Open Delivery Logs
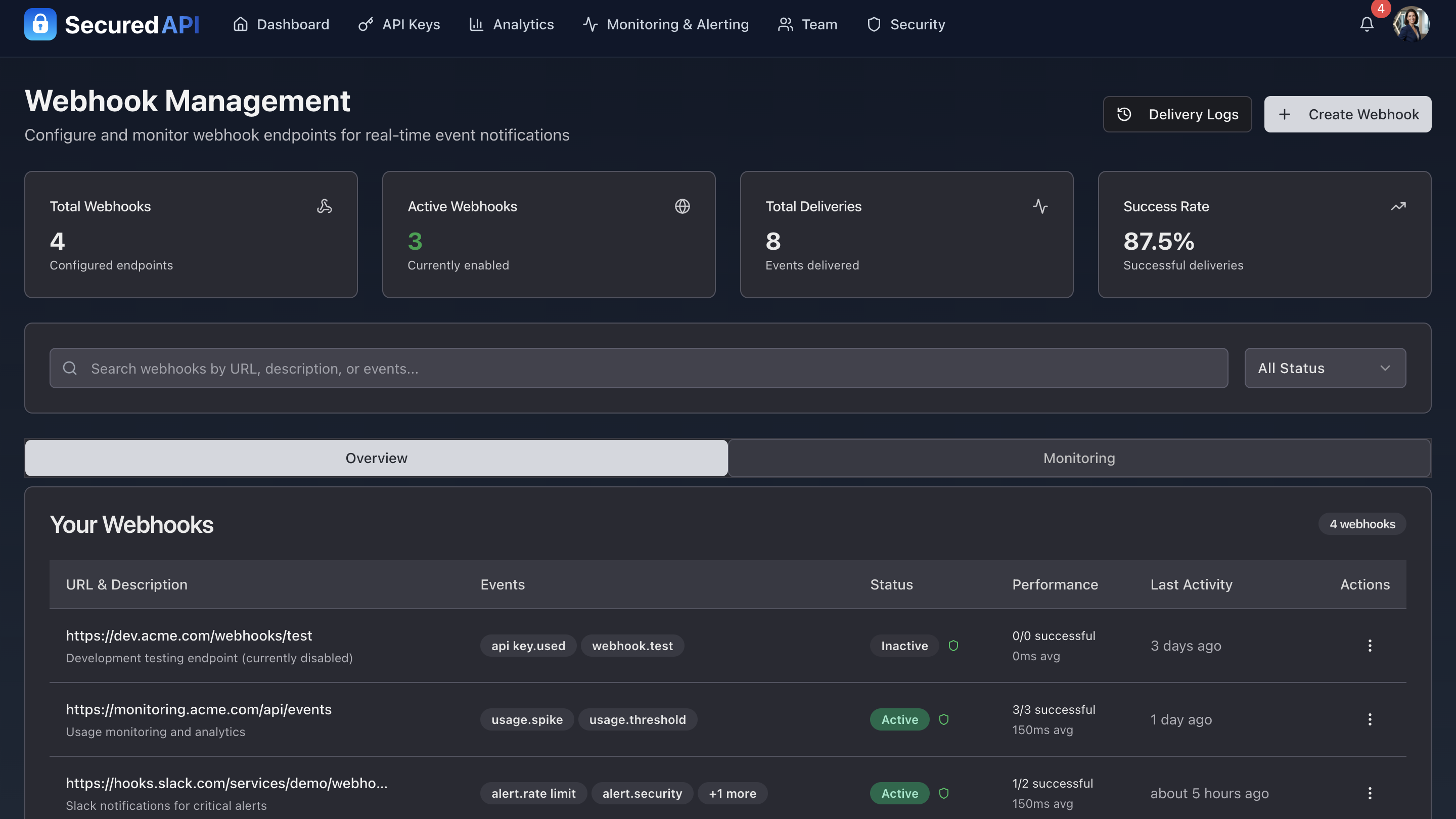The height and width of the screenshot is (819, 1456). [1177, 114]
